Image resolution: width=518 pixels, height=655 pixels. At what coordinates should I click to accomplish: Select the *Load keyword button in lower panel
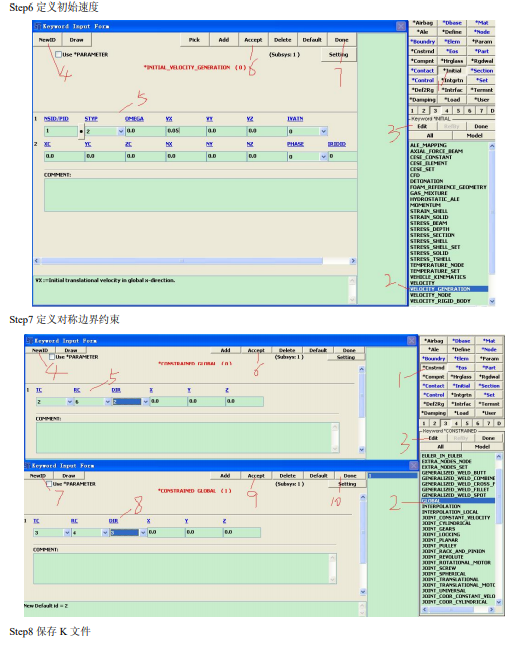[x=461, y=413]
